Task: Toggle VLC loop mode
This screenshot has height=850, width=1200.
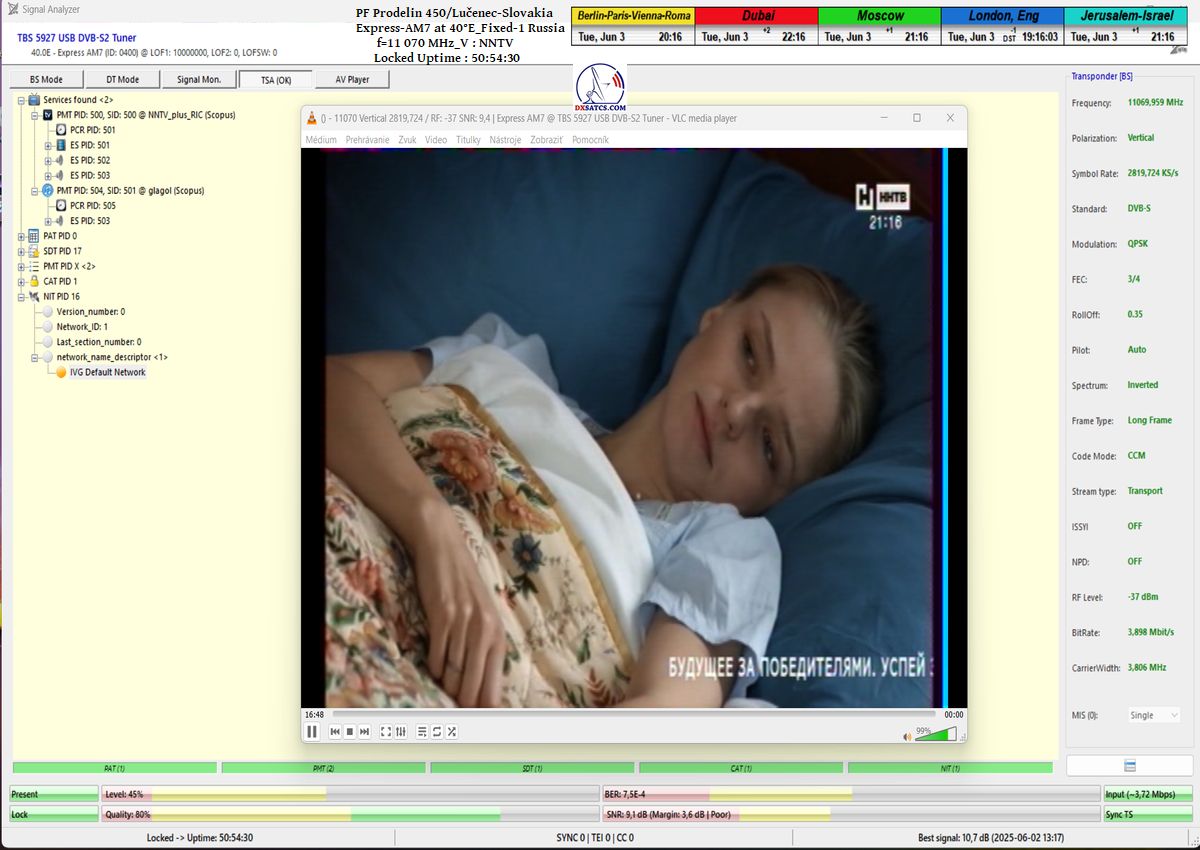Action: tap(437, 732)
